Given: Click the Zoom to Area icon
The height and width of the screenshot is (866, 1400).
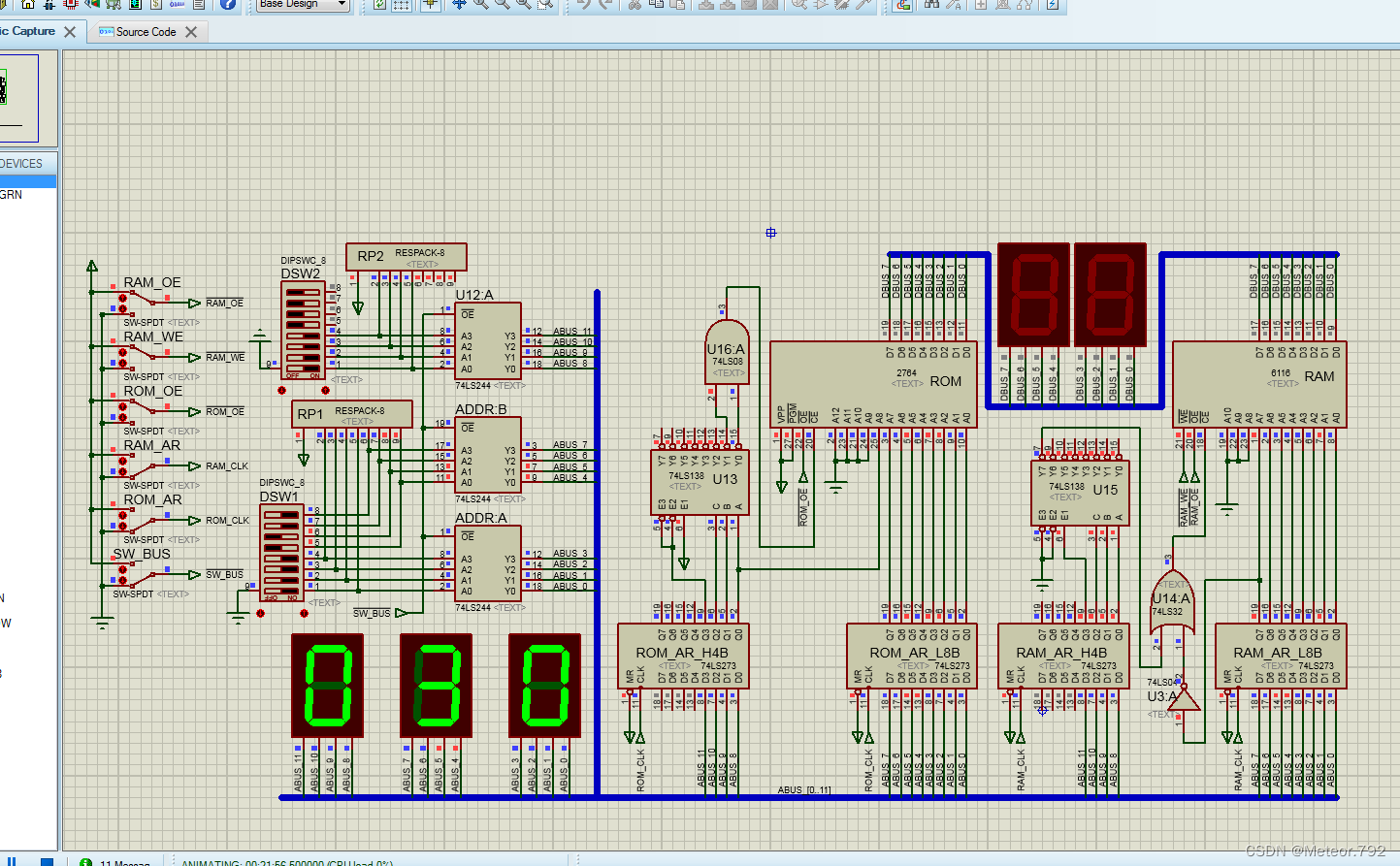Looking at the screenshot, I should pos(545,4).
